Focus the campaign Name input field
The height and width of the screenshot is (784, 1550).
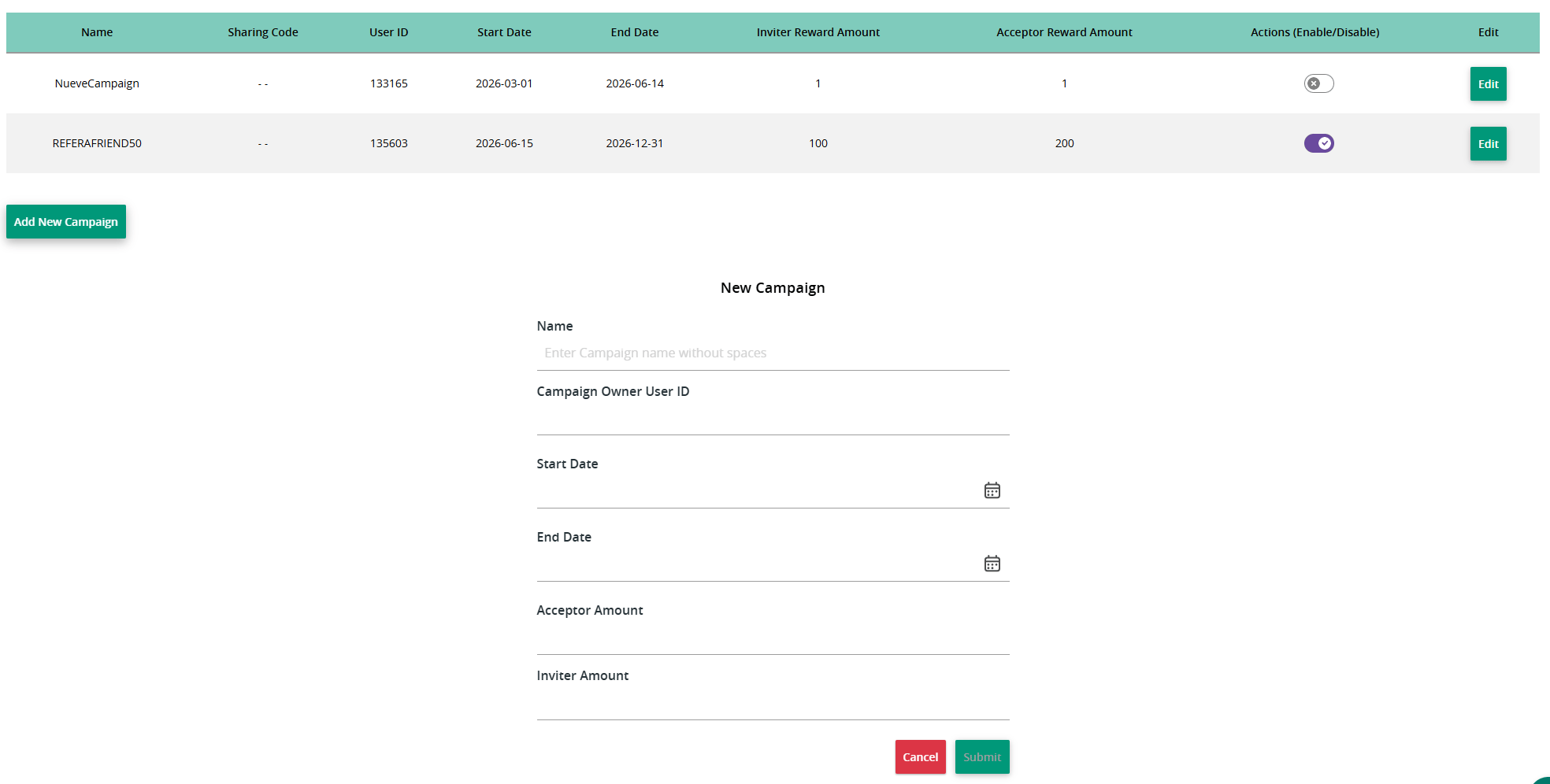coord(773,353)
